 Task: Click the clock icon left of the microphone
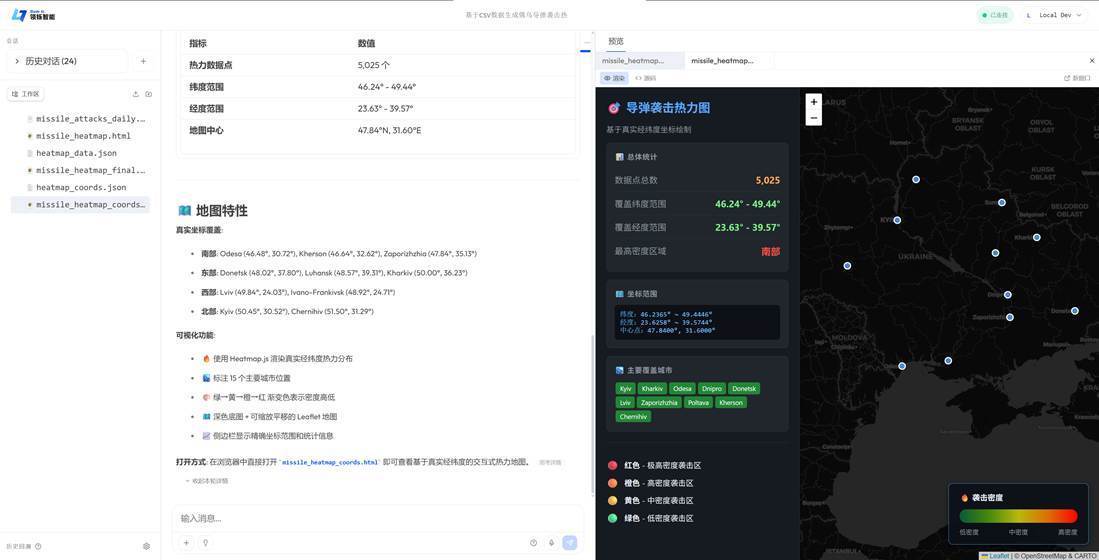[x=533, y=542]
